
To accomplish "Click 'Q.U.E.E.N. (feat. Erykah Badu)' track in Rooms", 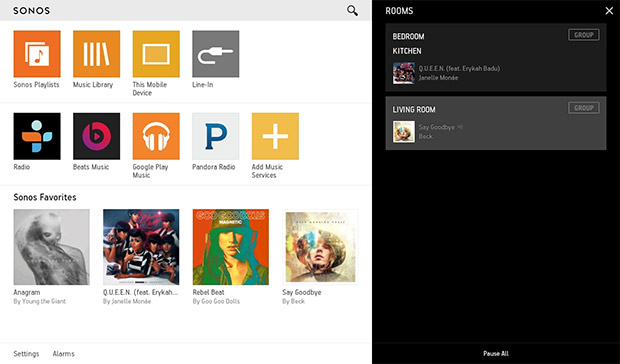I will 459,68.
